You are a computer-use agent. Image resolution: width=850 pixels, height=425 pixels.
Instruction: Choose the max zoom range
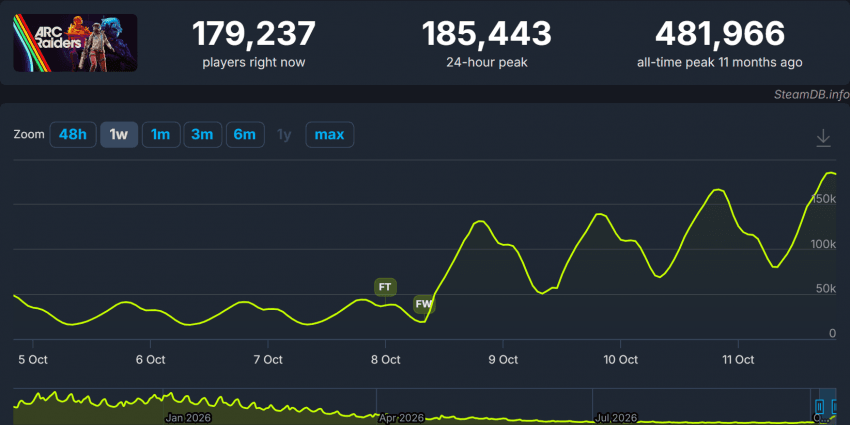coord(330,134)
